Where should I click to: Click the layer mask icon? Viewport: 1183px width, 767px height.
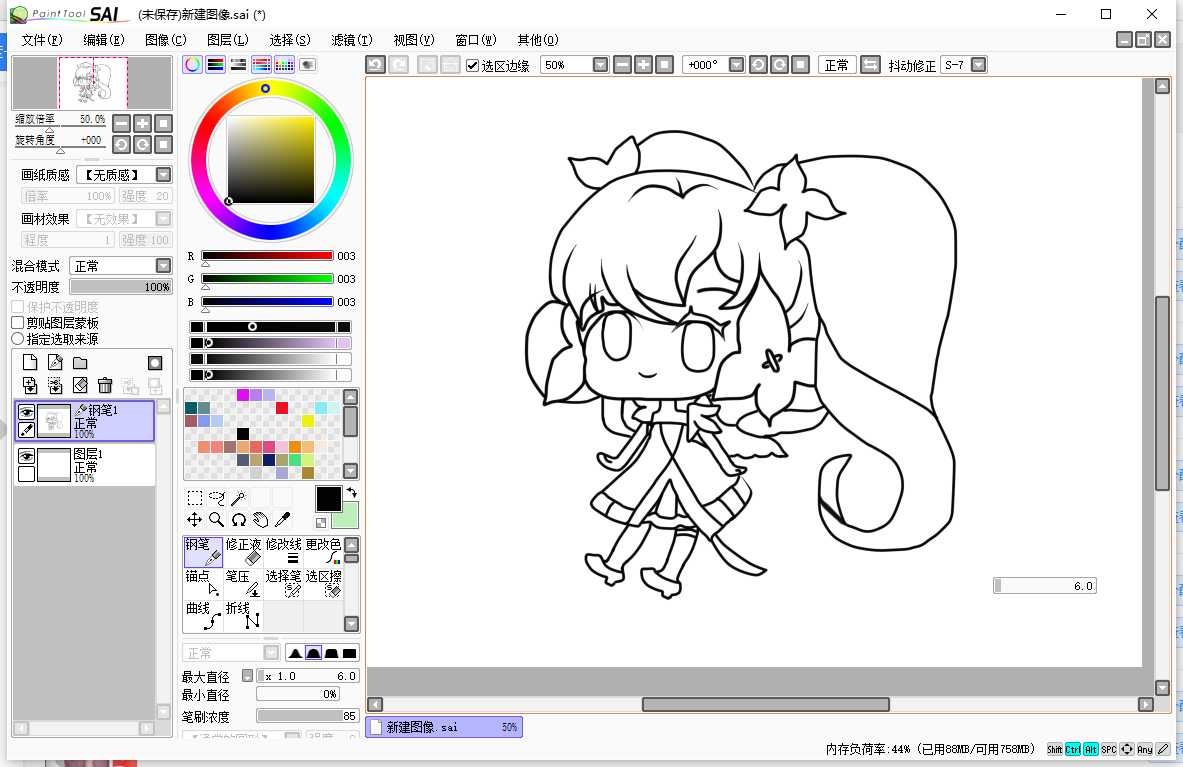tap(155, 363)
